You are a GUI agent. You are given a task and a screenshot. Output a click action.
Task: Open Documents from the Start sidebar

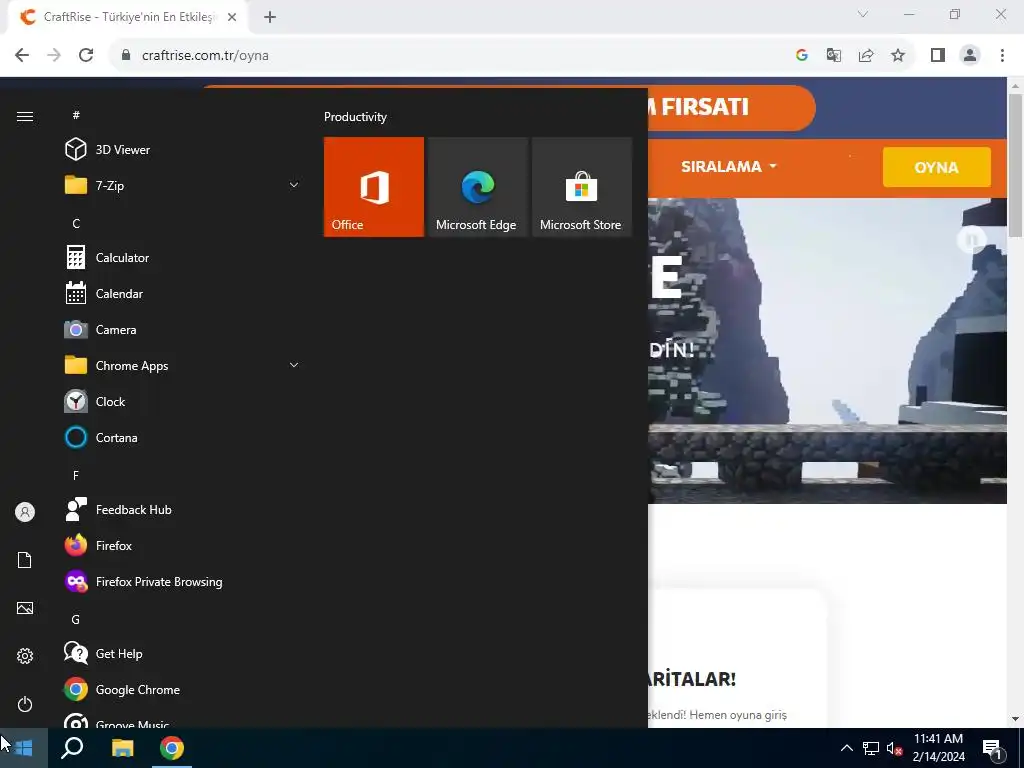point(25,560)
